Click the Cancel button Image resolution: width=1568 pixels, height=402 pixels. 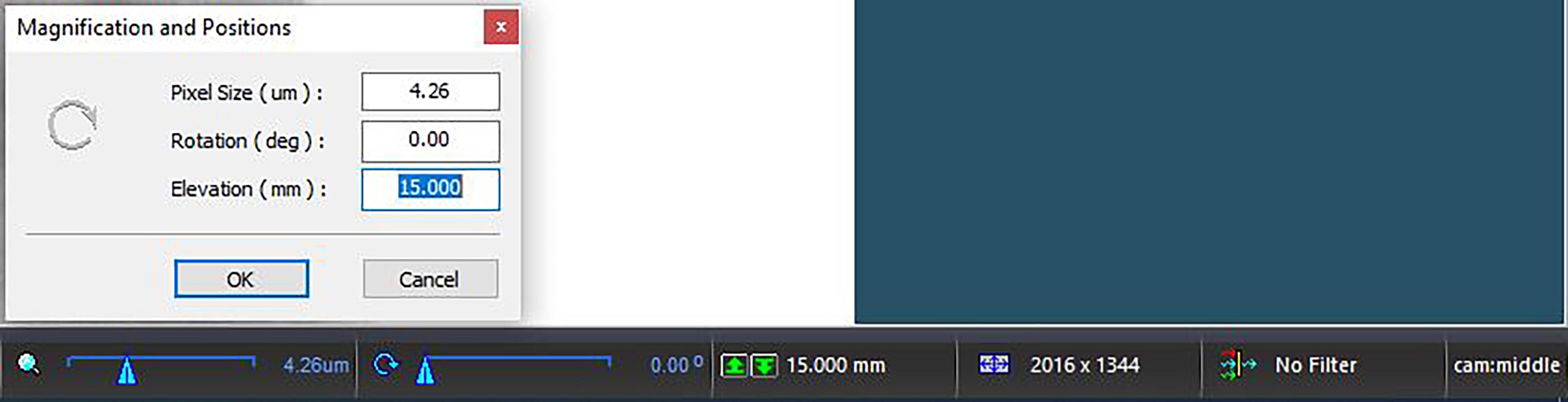(431, 279)
